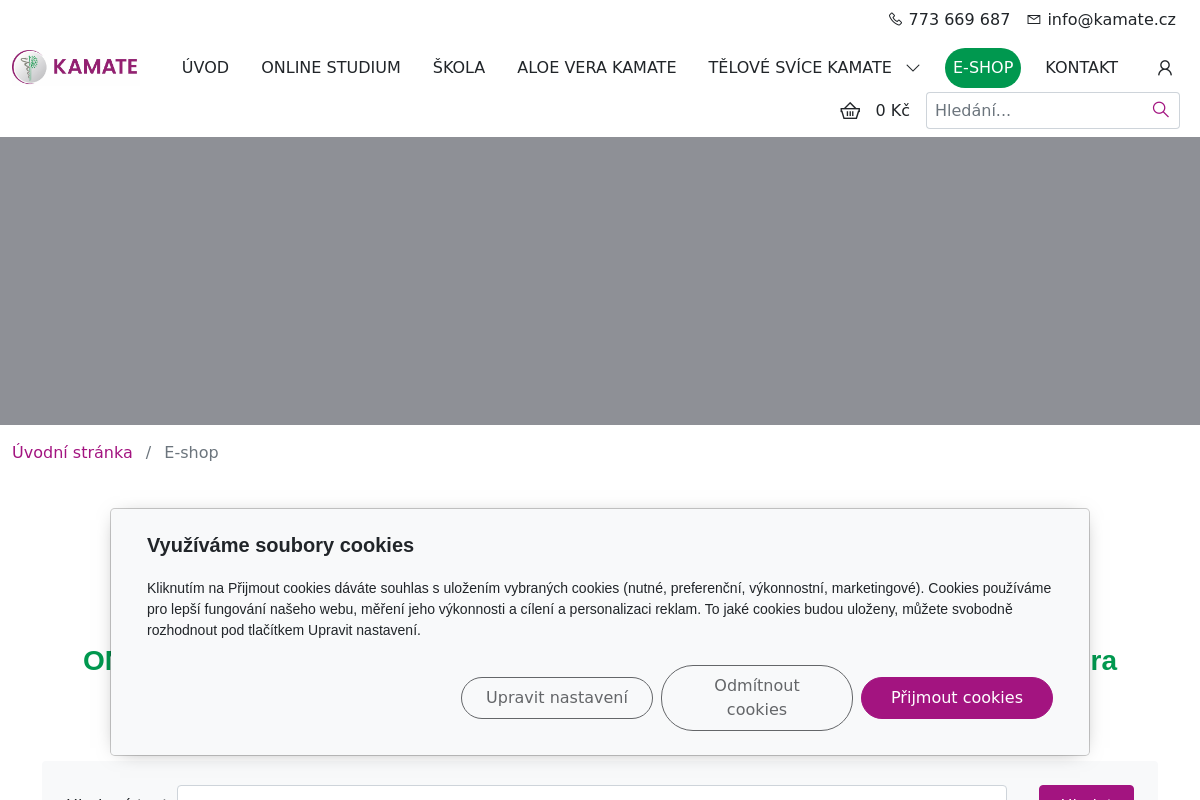Open the ŠKOLA menu item
The image size is (1200, 800).
pos(458,68)
